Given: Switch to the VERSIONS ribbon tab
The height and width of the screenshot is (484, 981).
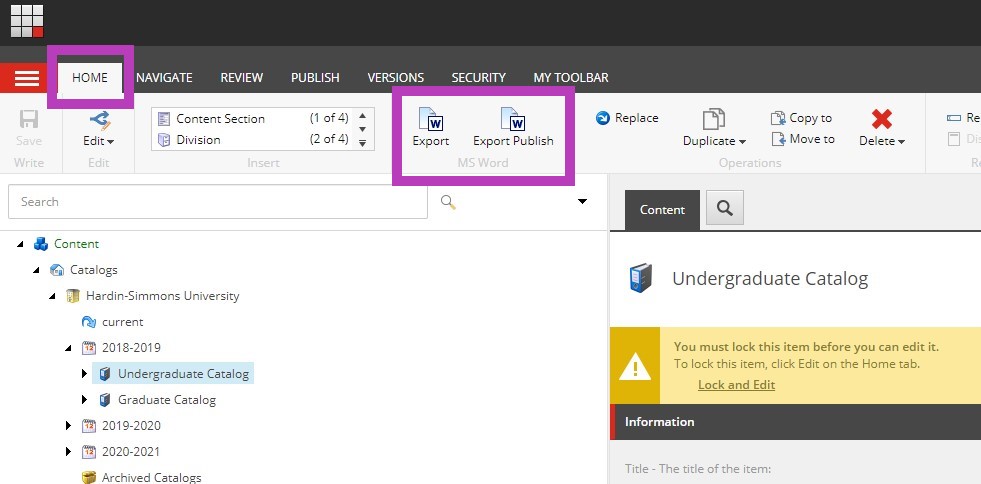Looking at the screenshot, I should pyautogui.click(x=395, y=78).
